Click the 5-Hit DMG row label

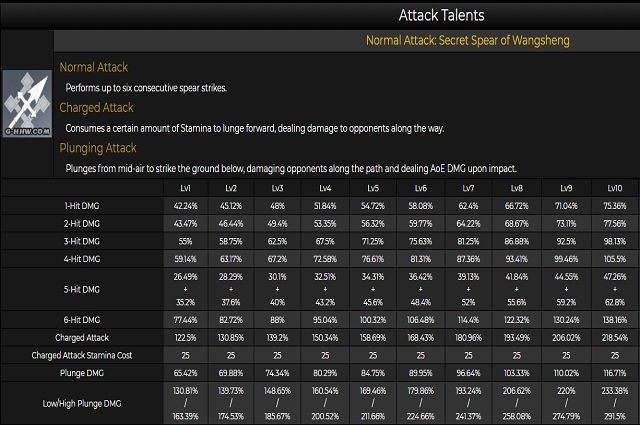[82, 289]
